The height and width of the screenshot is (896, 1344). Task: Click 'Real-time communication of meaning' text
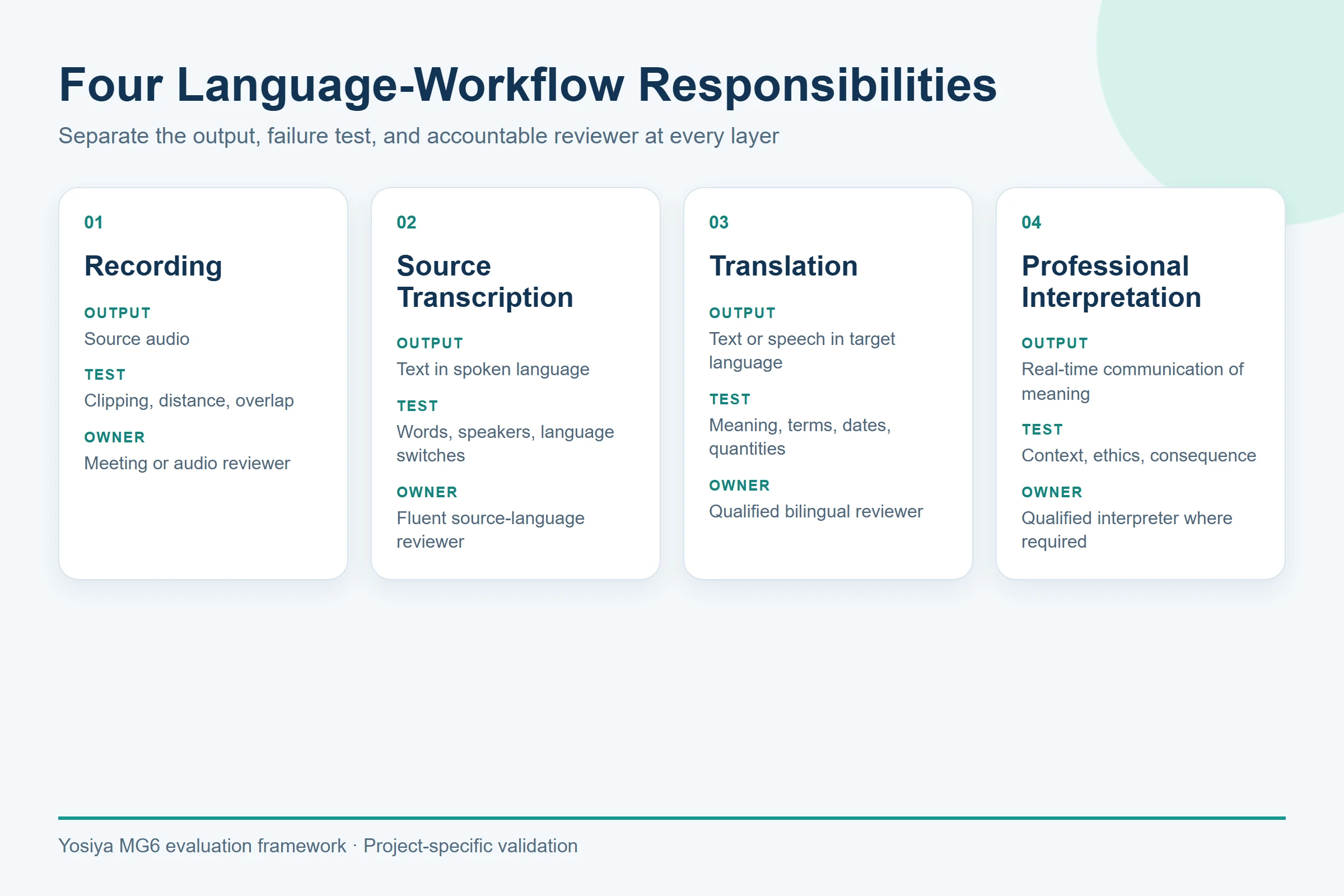[x=1132, y=382]
